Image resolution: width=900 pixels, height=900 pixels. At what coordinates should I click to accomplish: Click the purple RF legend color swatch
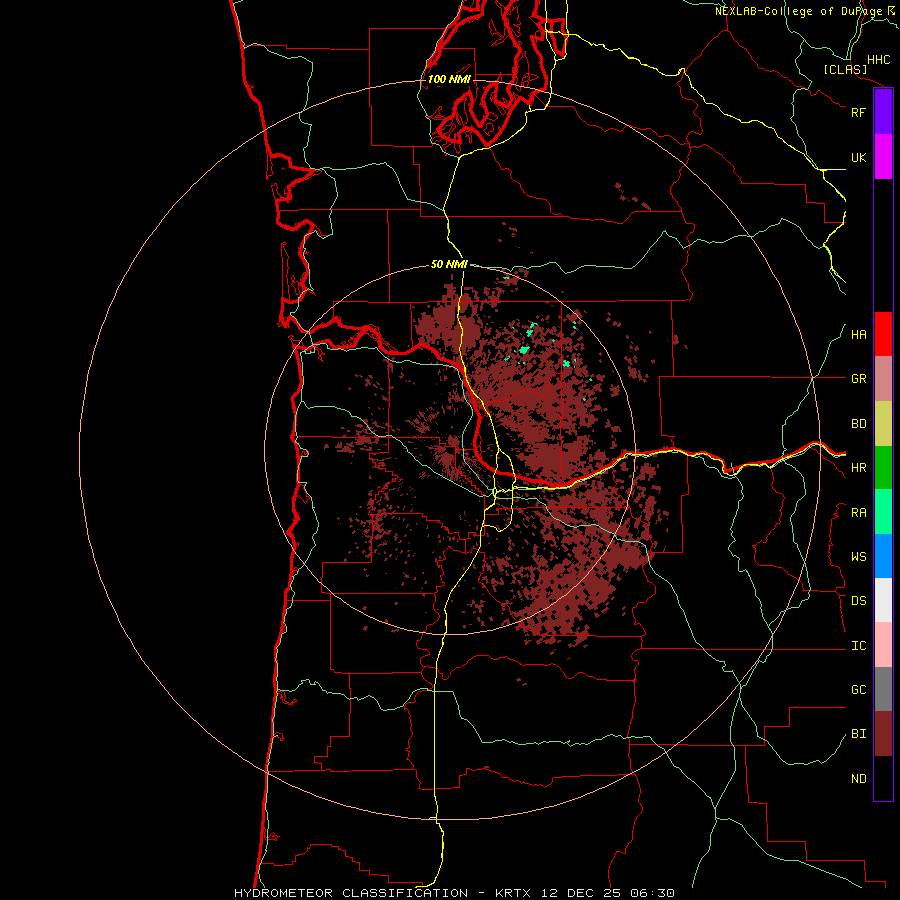coord(883,112)
